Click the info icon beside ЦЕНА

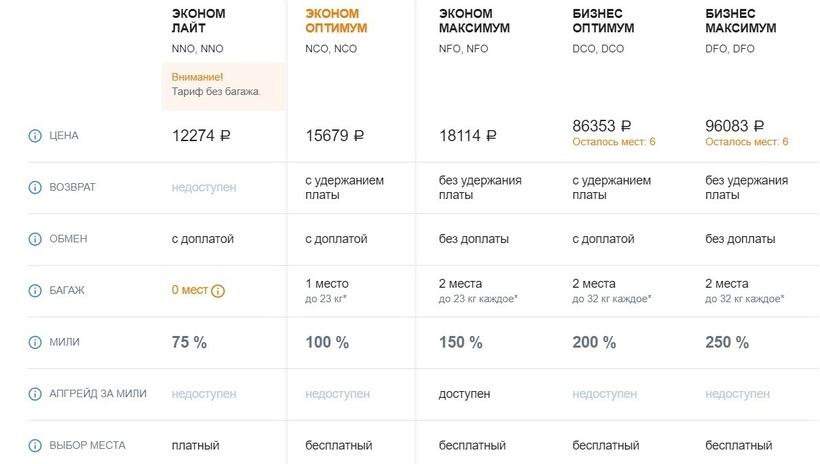36,135
